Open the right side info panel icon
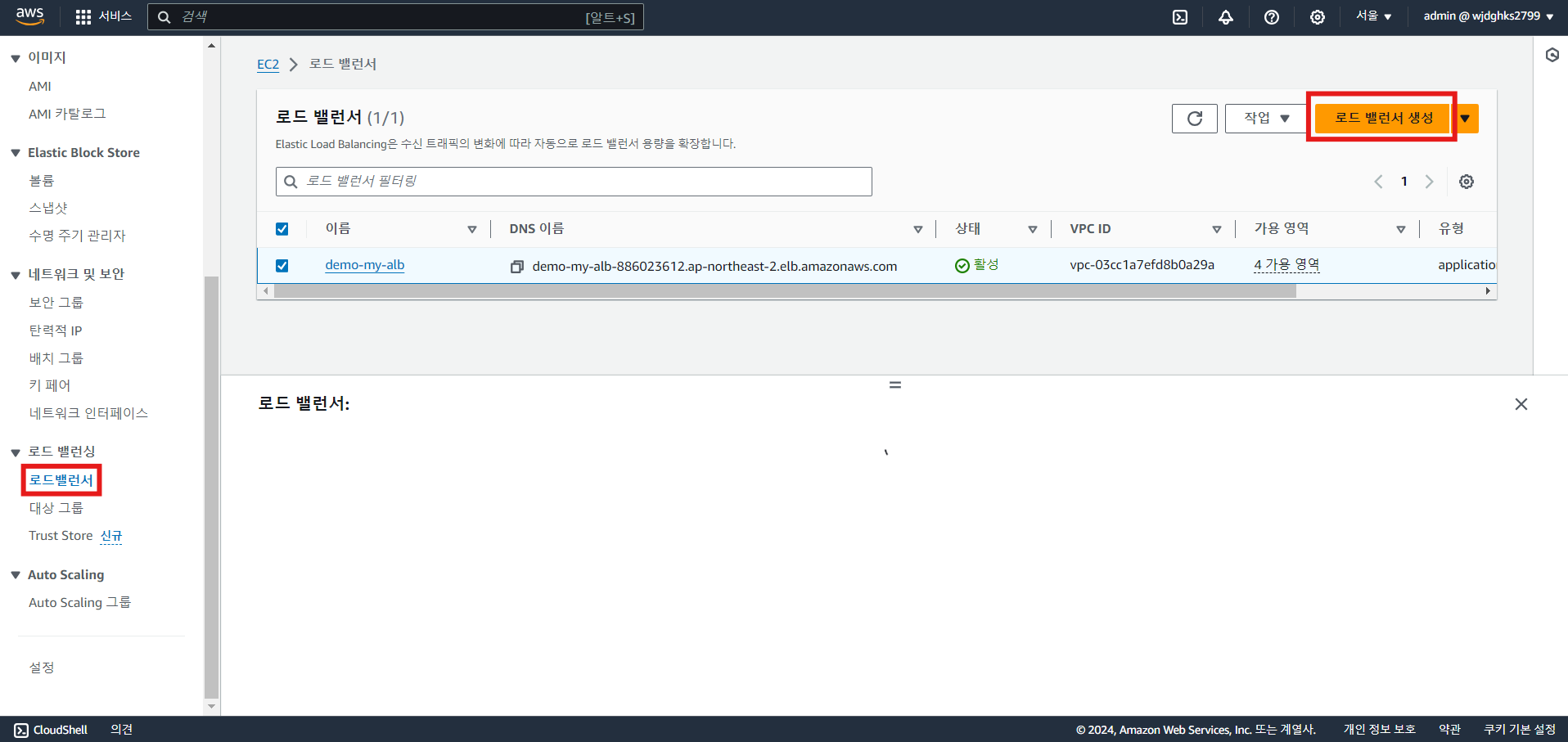1568x742 pixels. click(1552, 55)
